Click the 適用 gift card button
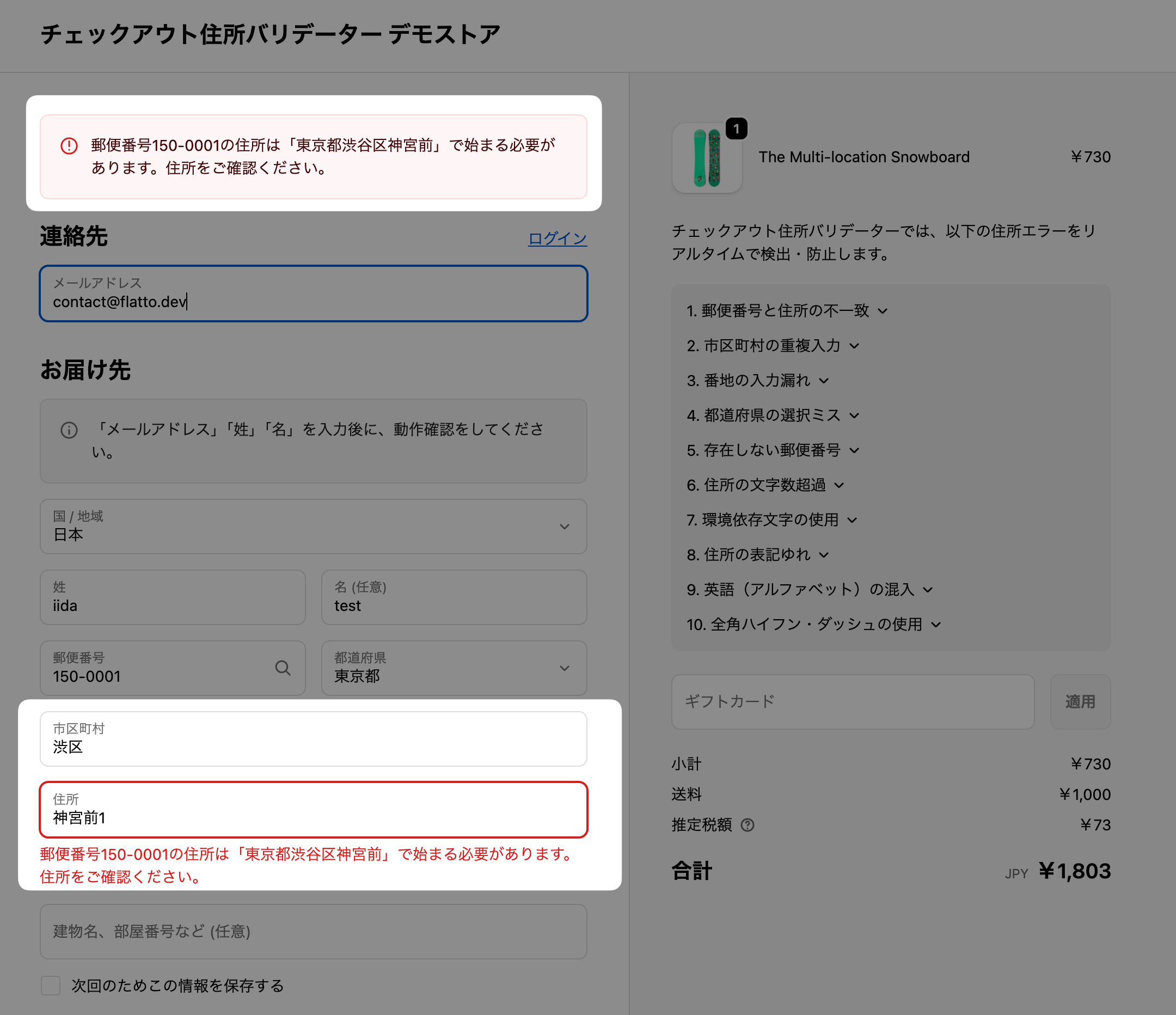The image size is (1176, 1015). point(1080,702)
